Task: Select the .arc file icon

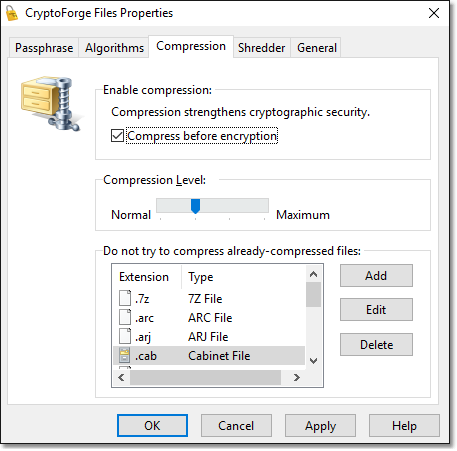Action: (125, 317)
